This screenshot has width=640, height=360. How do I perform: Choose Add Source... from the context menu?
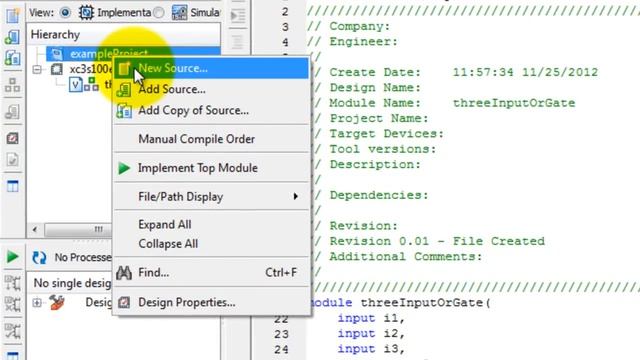[211, 89]
